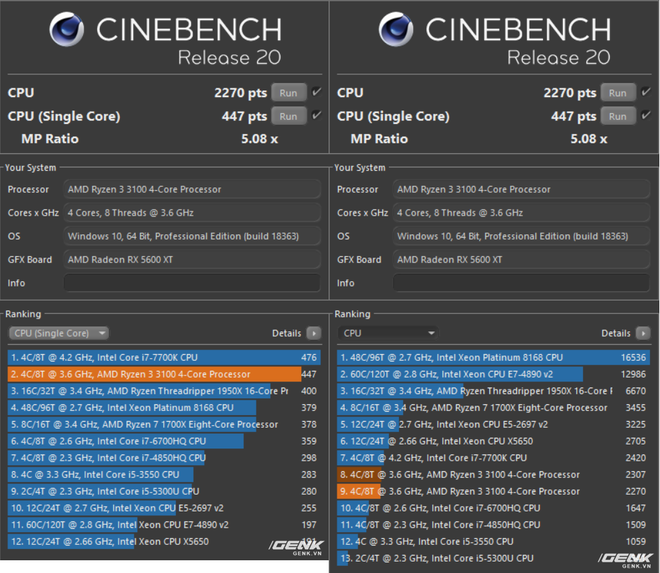Viewport: 660px width, 573px height.
Task: Select Xeon Platinum 8168 row scoring 379
Action: pos(164,408)
